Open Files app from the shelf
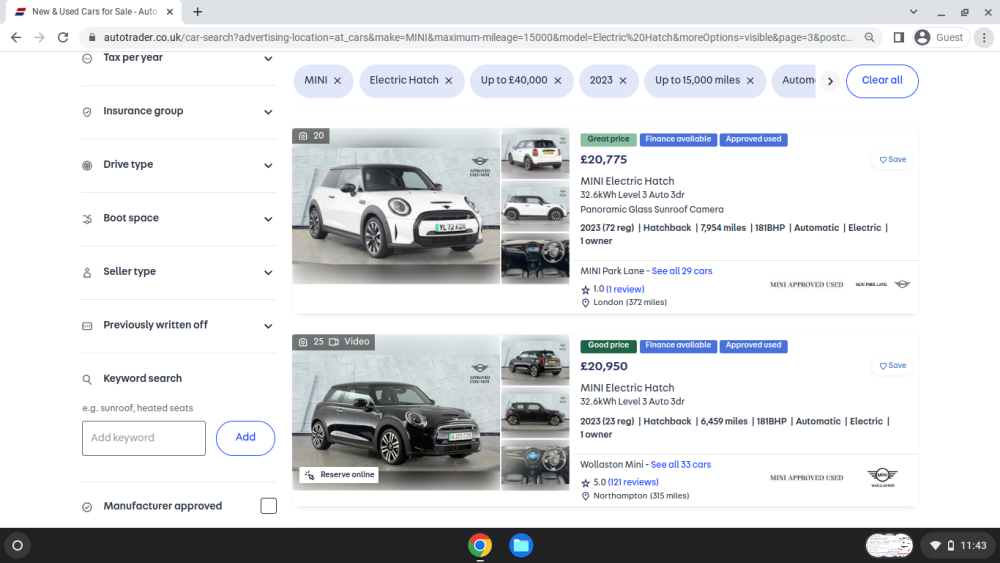 pos(521,546)
